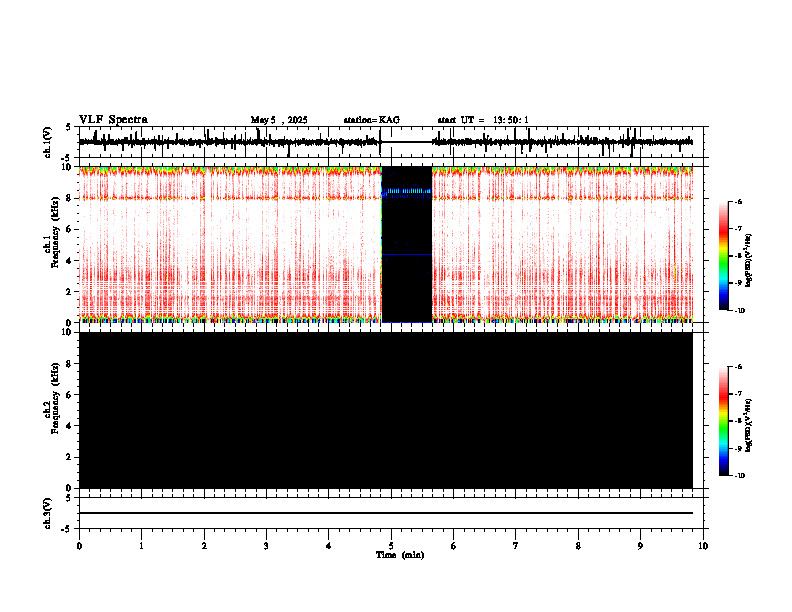
Task: Click time-axis tick label "1"
Action: coord(141,546)
